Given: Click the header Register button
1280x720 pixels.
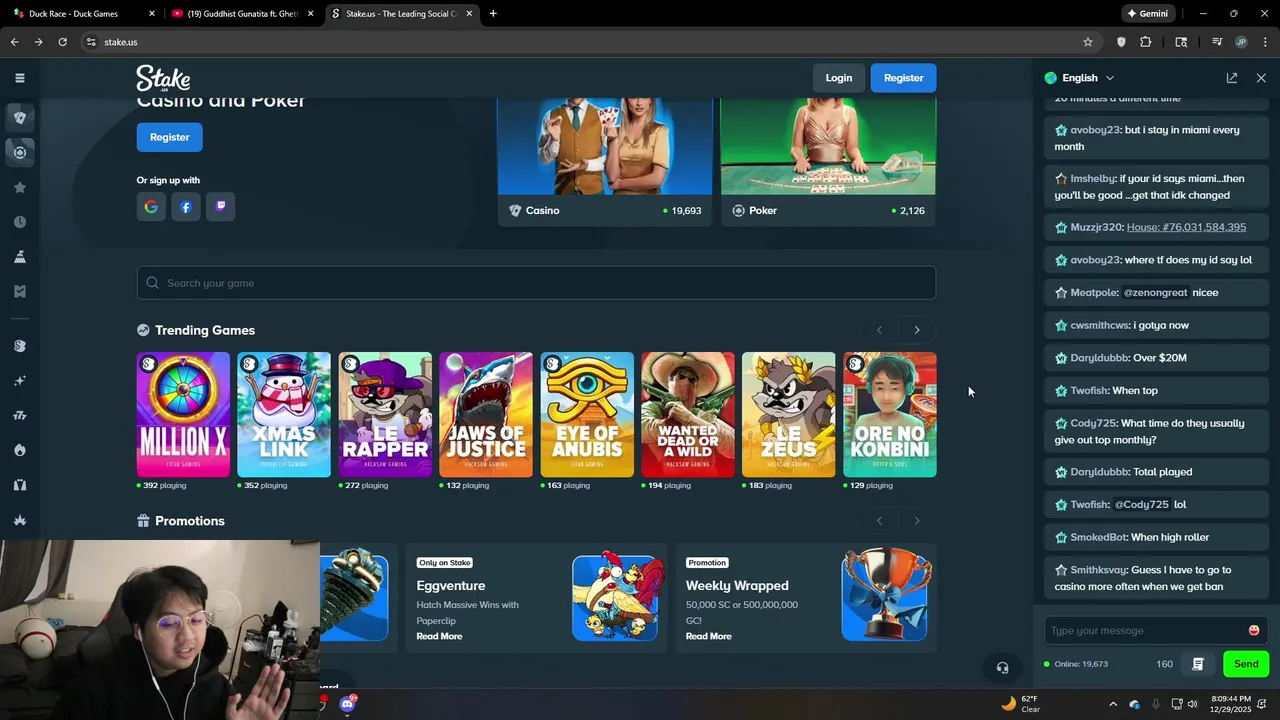Looking at the screenshot, I should pyautogui.click(x=904, y=78).
